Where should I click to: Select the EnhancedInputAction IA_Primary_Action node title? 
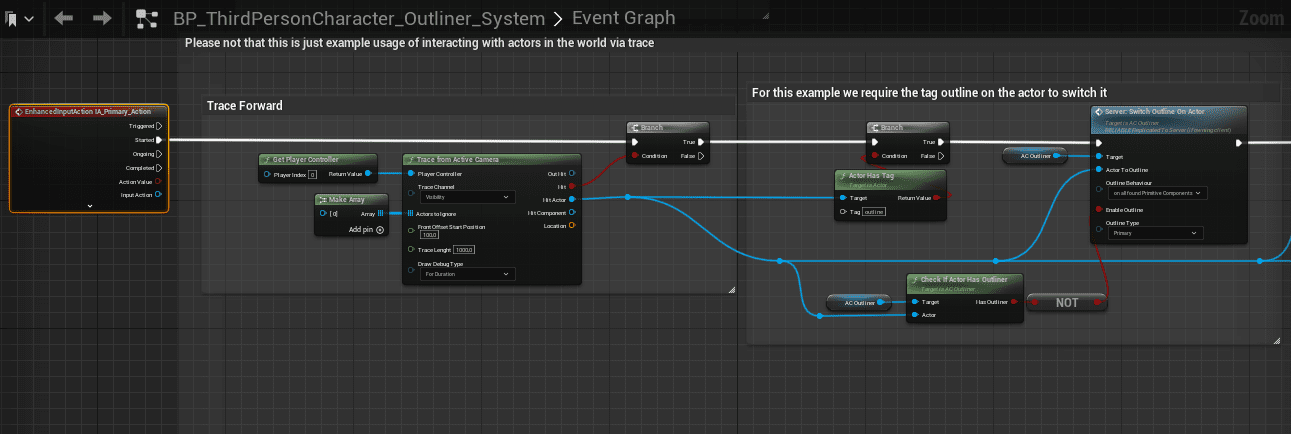pyautogui.click(x=89, y=111)
